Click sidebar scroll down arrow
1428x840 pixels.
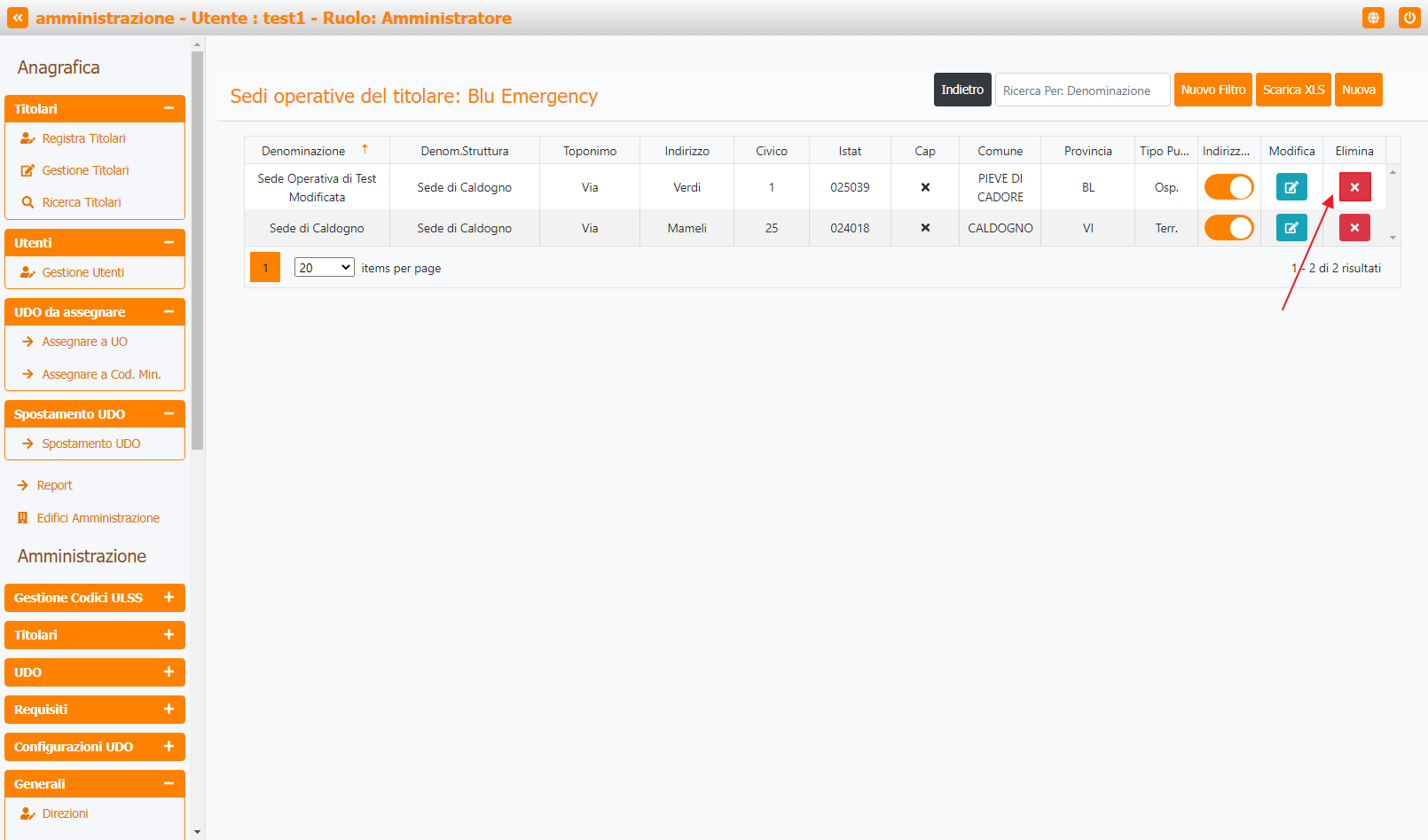point(198,832)
